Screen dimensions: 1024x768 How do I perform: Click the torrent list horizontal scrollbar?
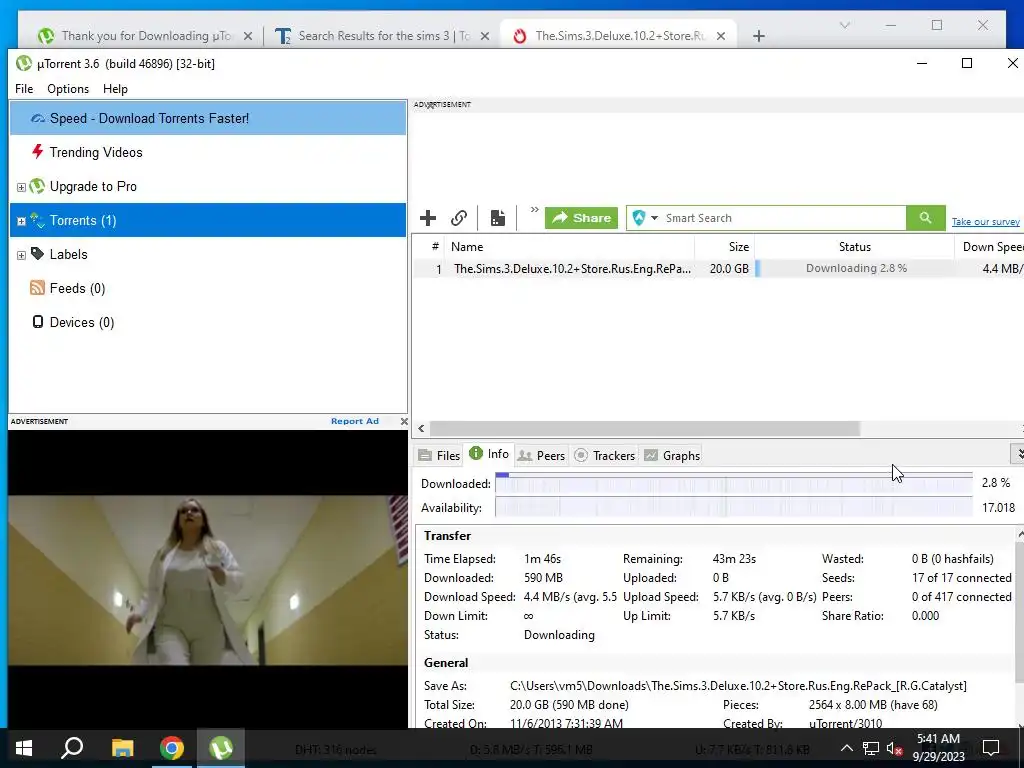(644, 428)
